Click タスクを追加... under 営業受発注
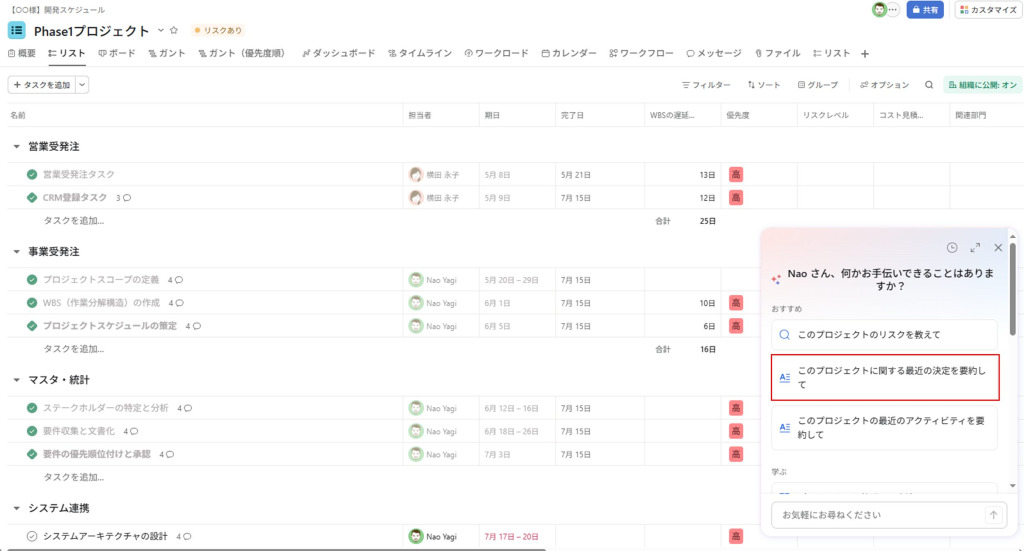Screen dimensions: 1024x551 (x=73, y=221)
